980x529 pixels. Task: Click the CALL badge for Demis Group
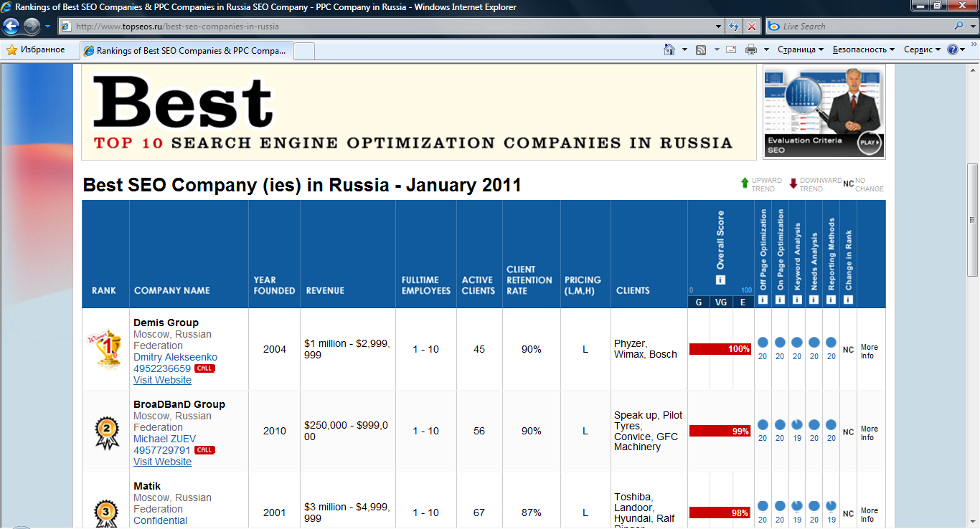pyautogui.click(x=204, y=368)
